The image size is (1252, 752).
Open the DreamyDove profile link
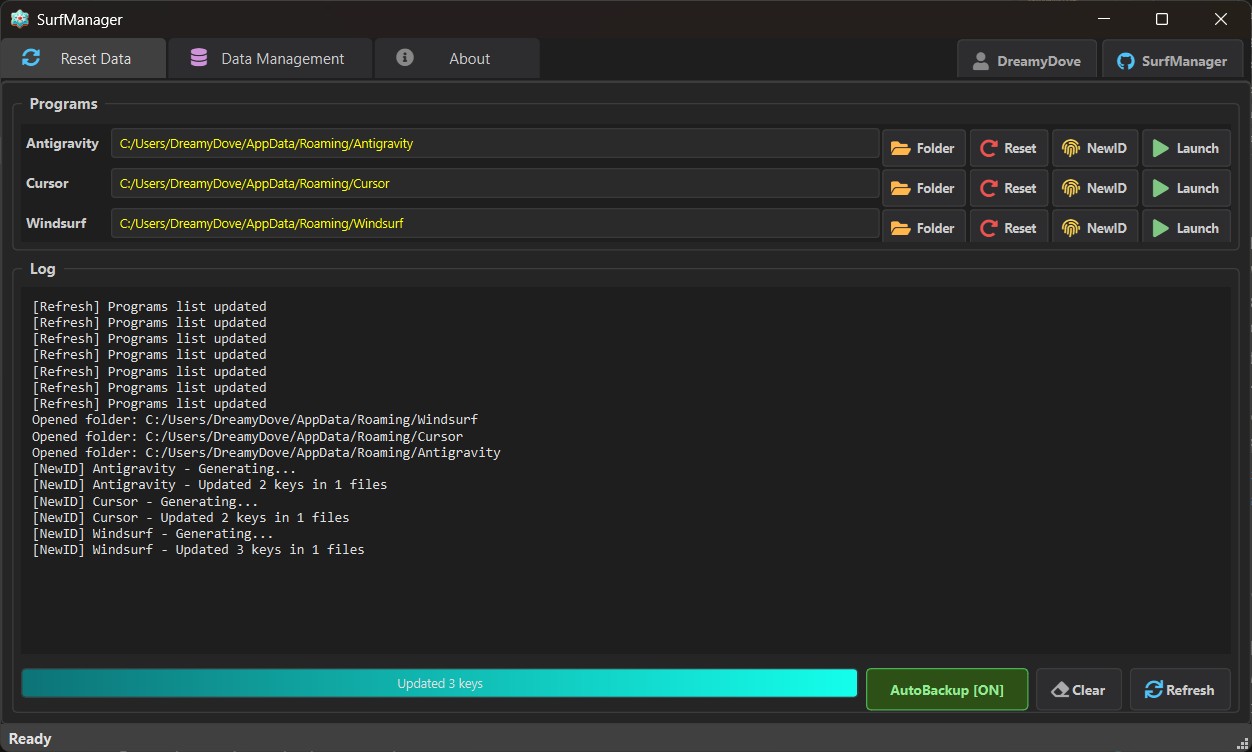1027,60
